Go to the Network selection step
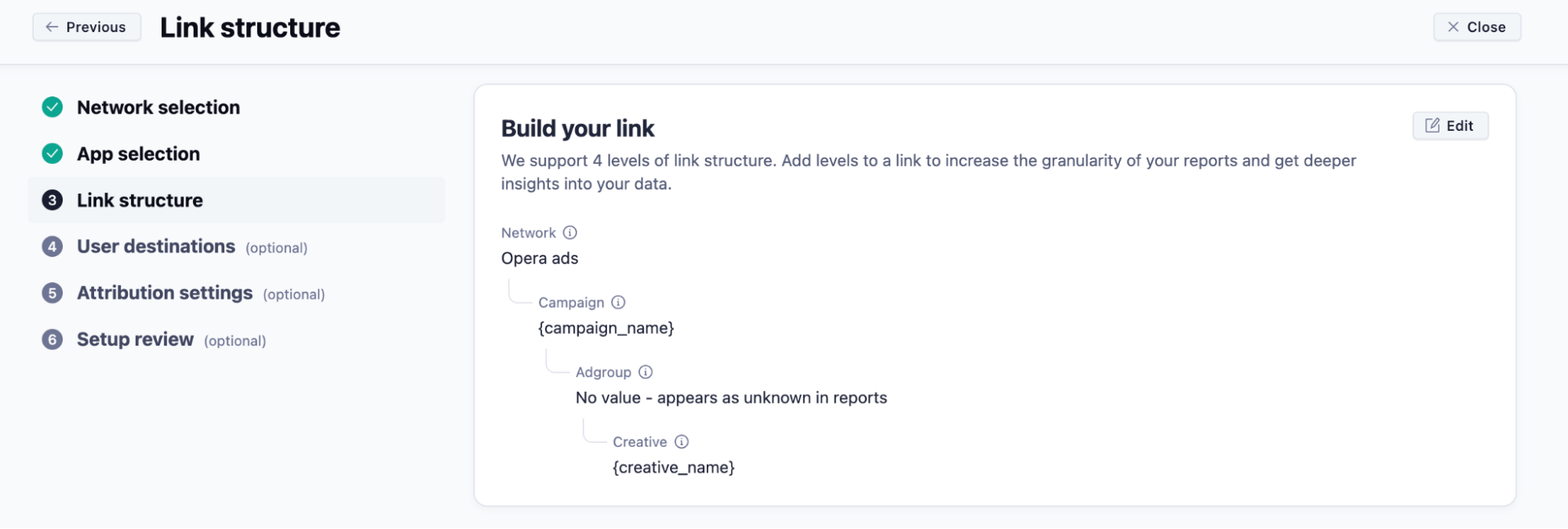 [158, 107]
